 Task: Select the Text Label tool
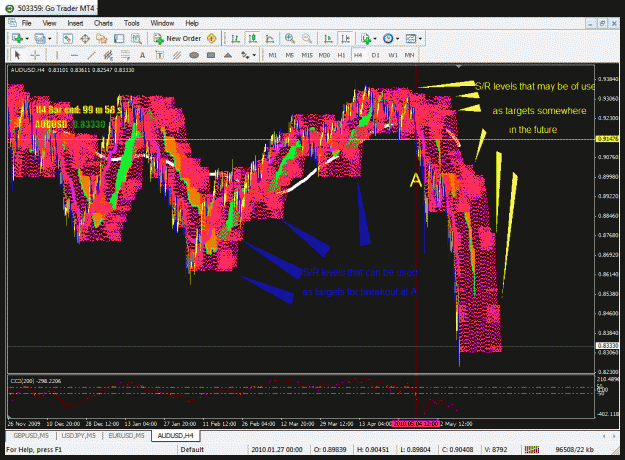159,55
